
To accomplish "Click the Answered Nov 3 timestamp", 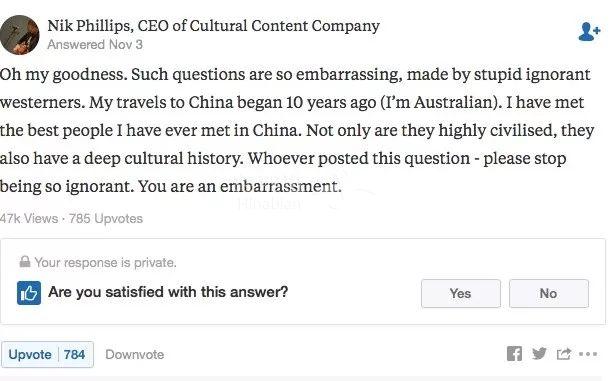I will coord(95,45).
